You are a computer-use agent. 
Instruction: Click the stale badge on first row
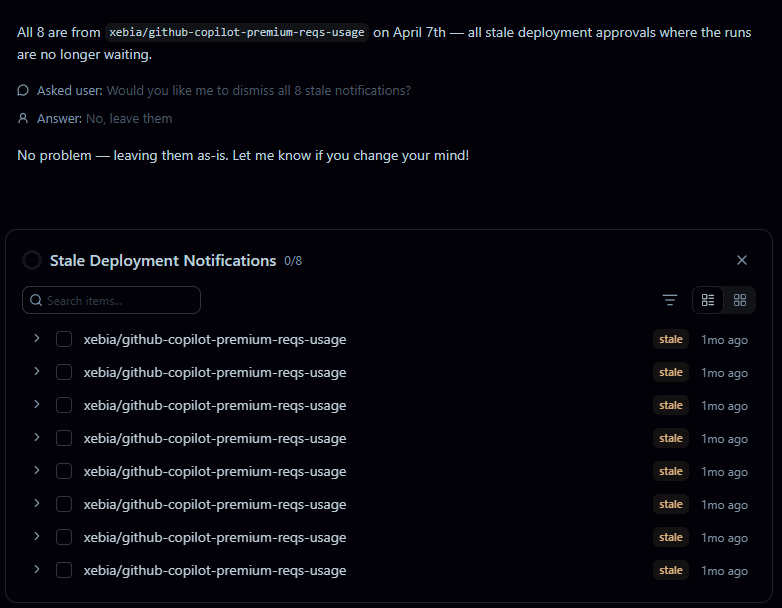pos(671,339)
